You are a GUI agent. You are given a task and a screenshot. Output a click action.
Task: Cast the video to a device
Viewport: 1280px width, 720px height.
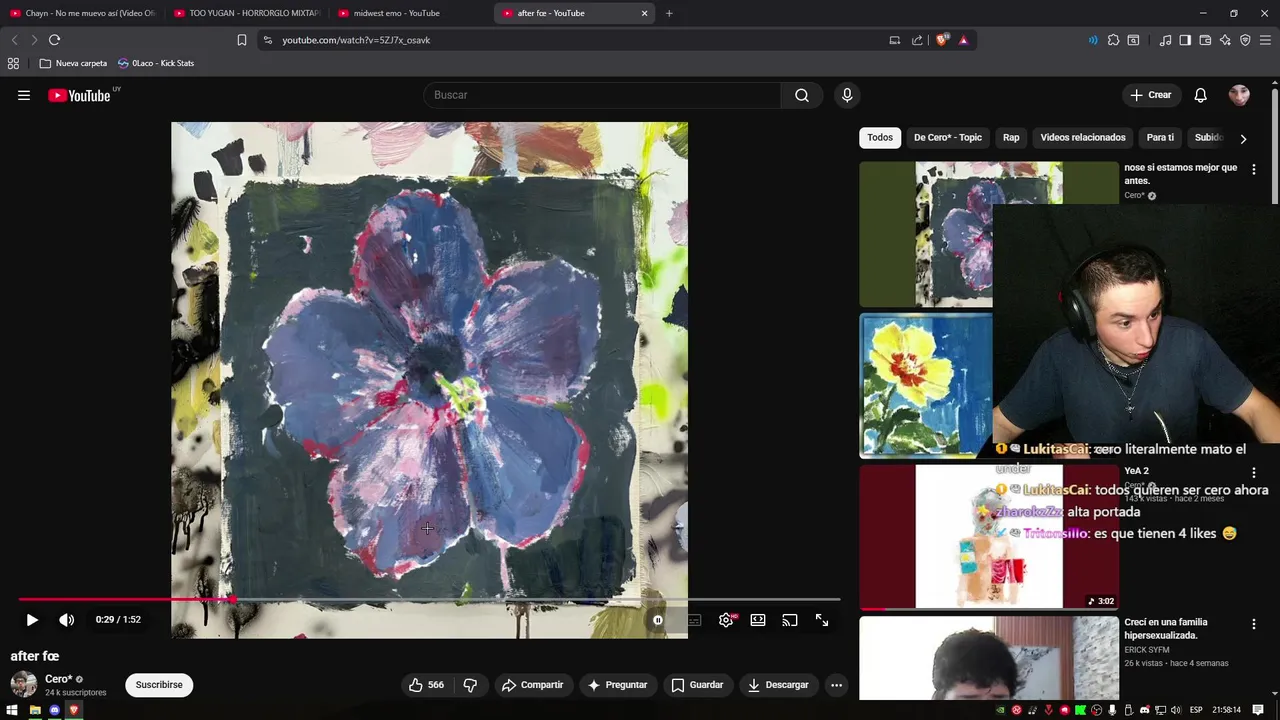pyautogui.click(x=790, y=620)
